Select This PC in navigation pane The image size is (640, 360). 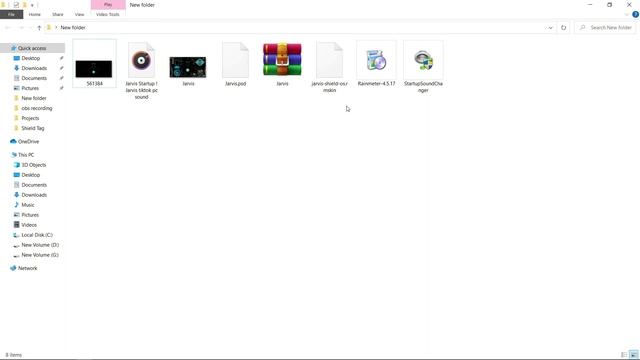point(26,155)
